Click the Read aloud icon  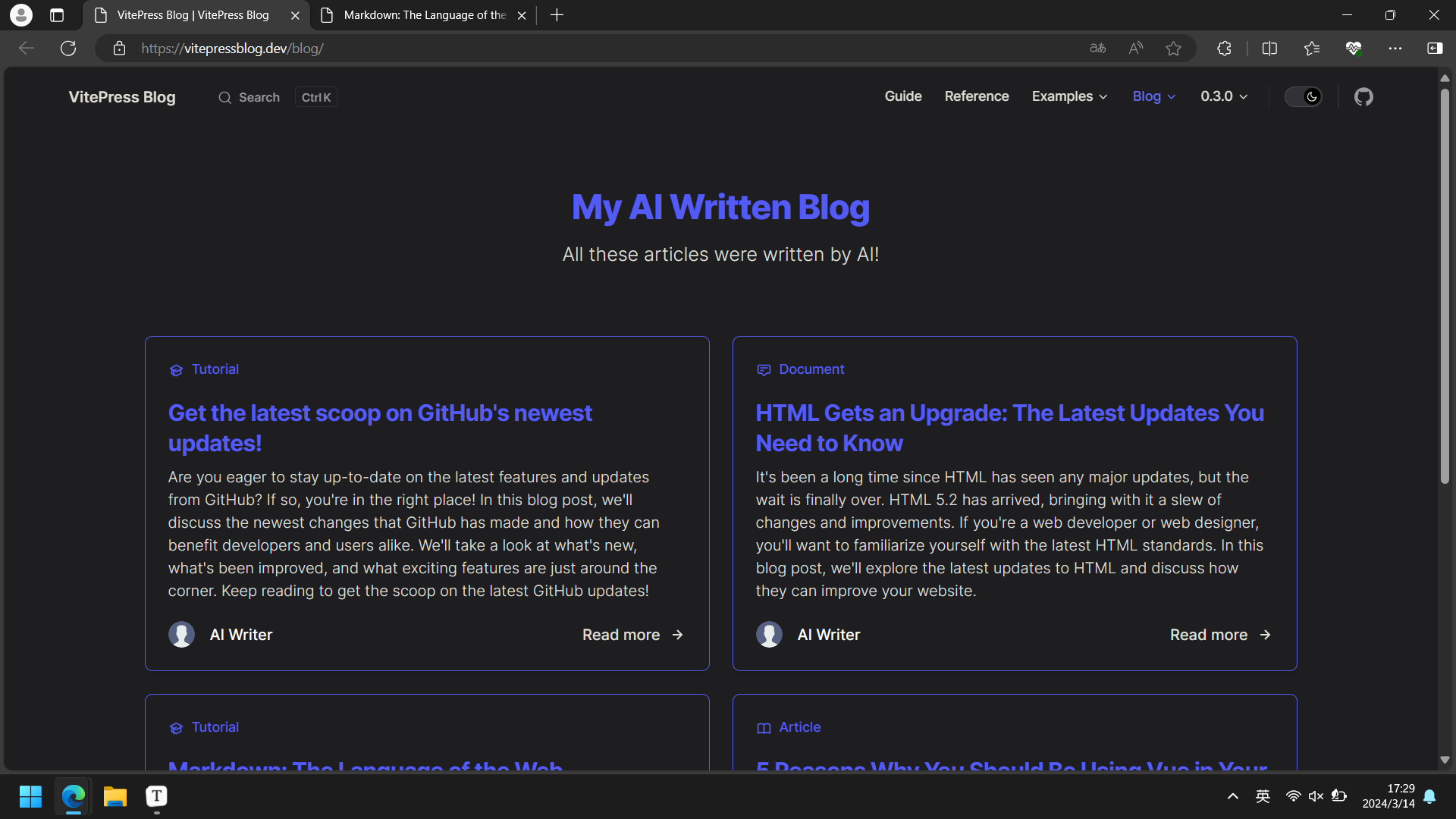1135,49
